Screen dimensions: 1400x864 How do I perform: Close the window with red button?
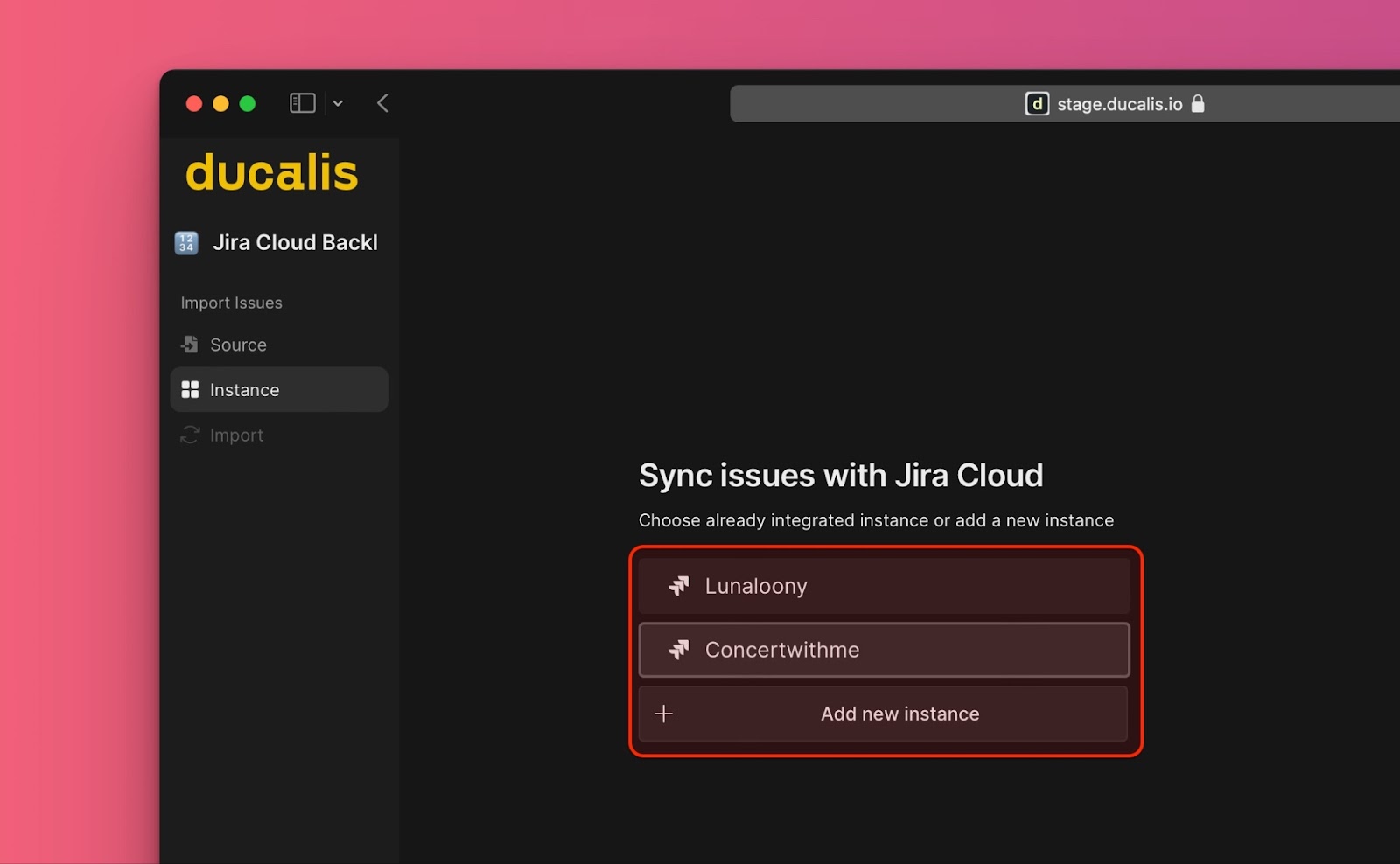[x=194, y=104]
